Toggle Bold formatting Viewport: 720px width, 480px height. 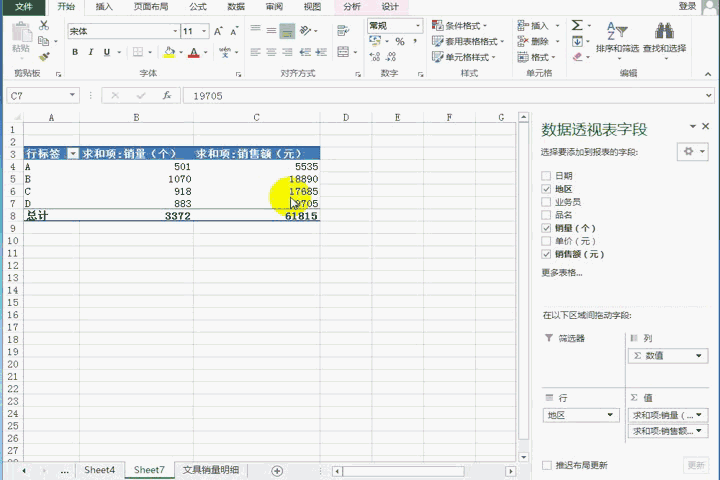[77, 52]
